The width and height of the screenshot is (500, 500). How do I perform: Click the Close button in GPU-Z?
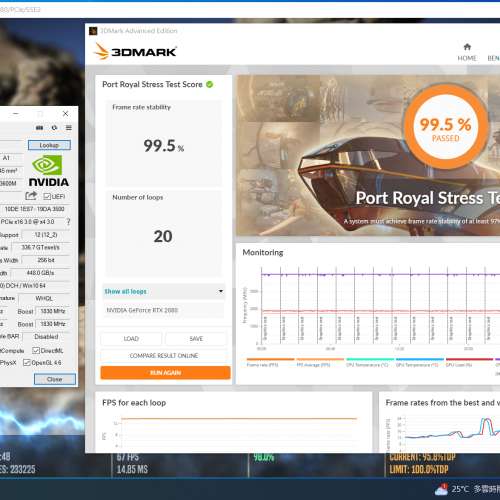(55, 379)
